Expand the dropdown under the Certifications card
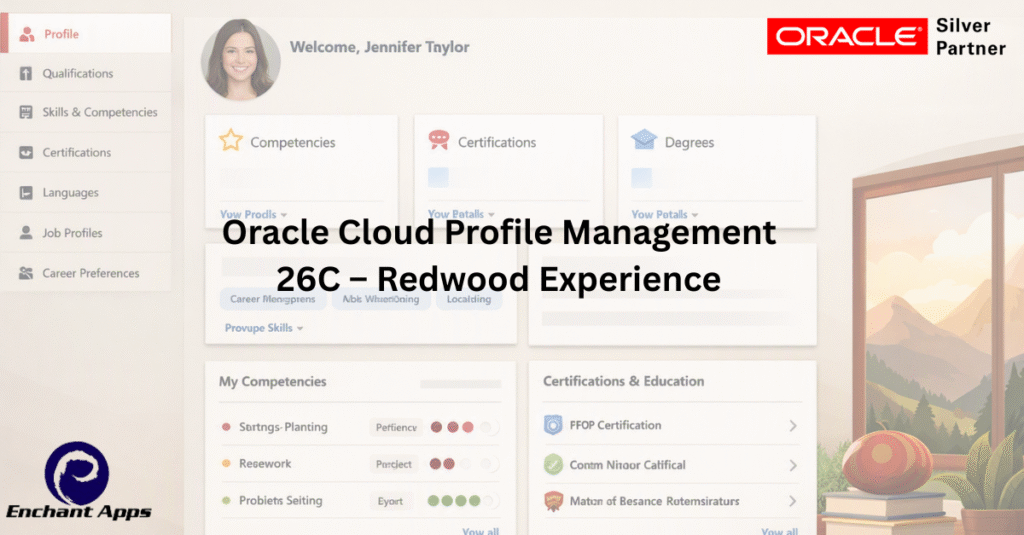The image size is (1024, 535). [x=461, y=214]
